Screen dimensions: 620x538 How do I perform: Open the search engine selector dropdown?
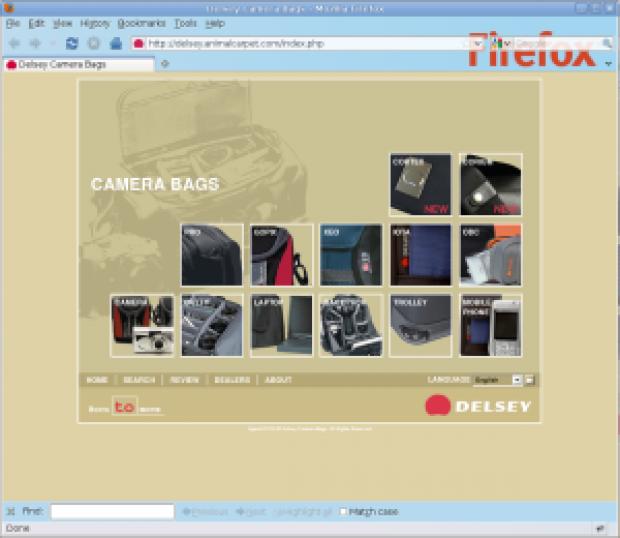click(502, 43)
